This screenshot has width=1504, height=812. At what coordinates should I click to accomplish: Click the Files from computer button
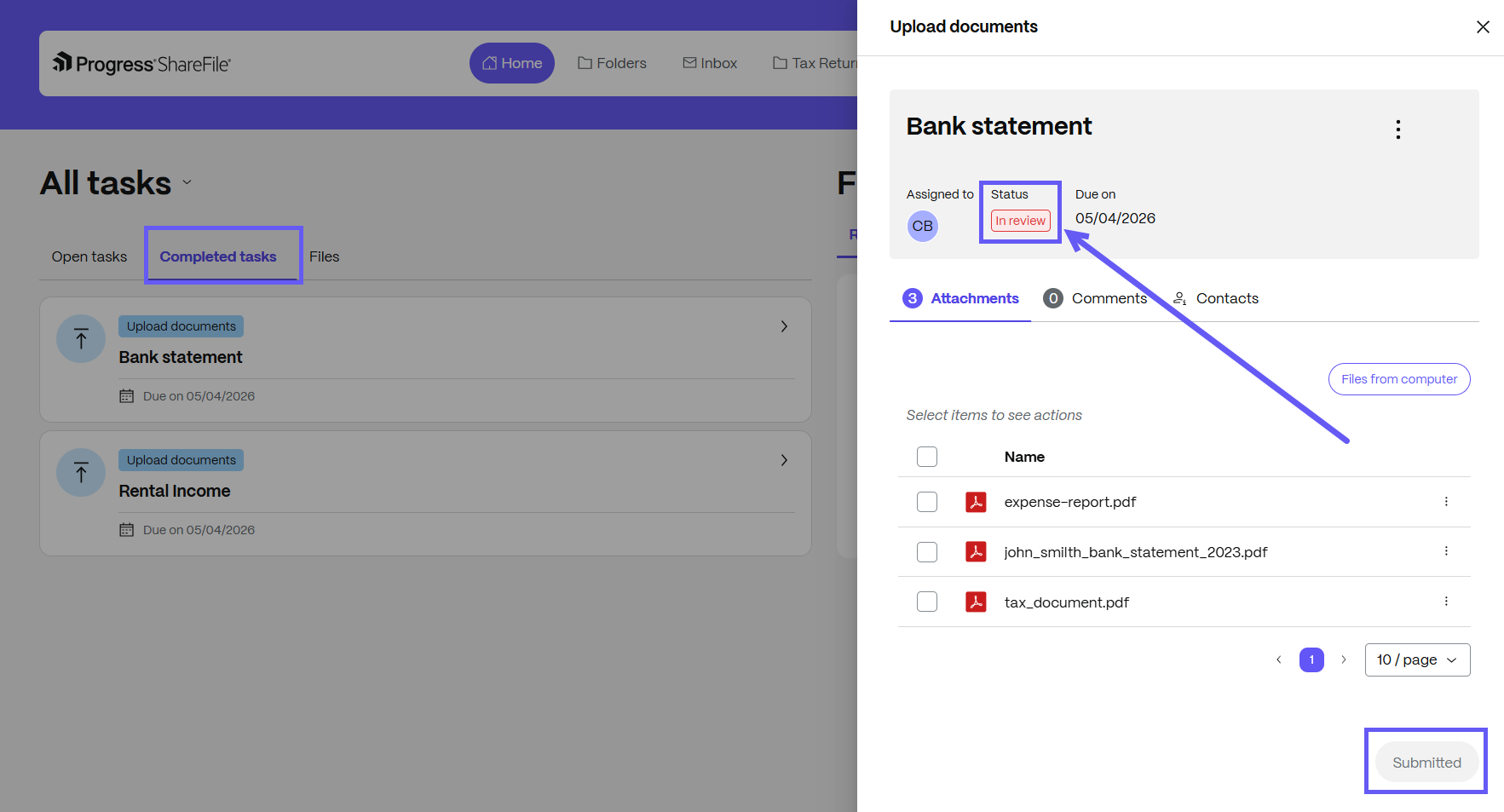[x=1398, y=378]
